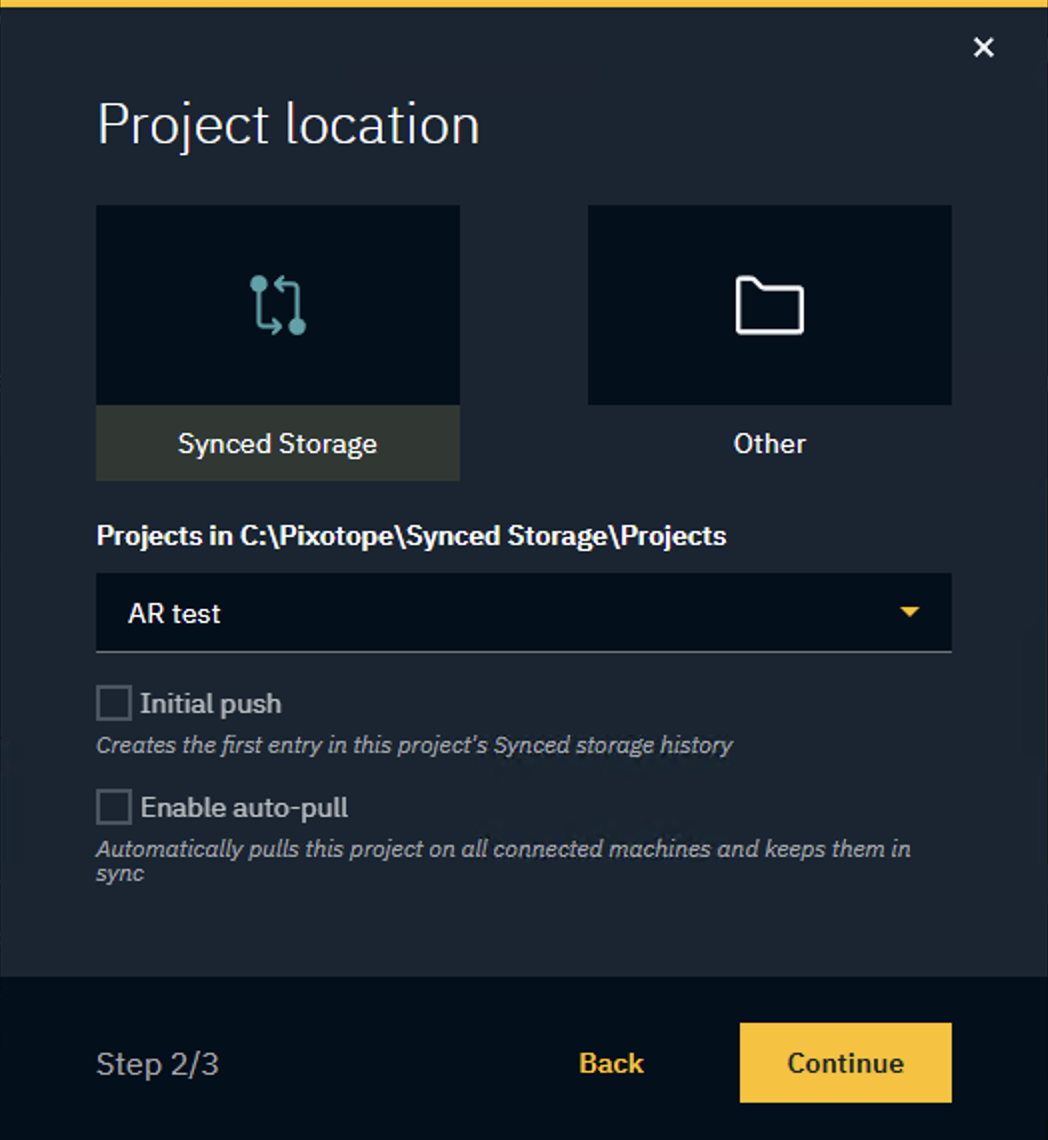Go Back to the previous step
The height and width of the screenshot is (1140, 1048).
610,1063
